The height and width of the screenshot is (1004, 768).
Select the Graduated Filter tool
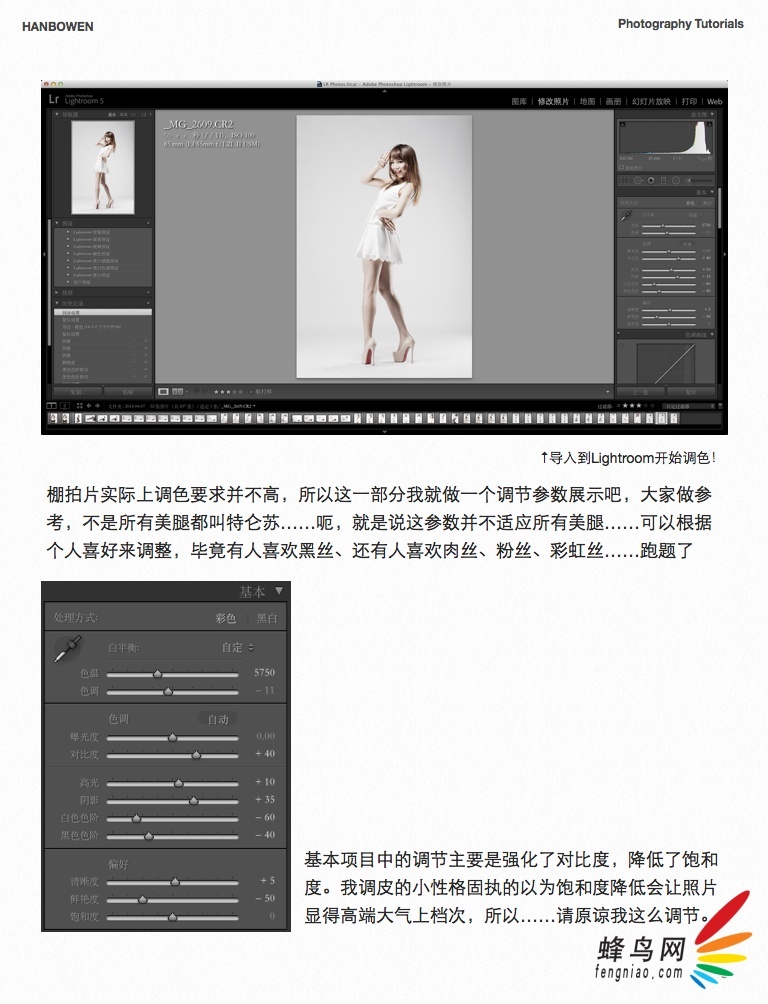pos(662,180)
